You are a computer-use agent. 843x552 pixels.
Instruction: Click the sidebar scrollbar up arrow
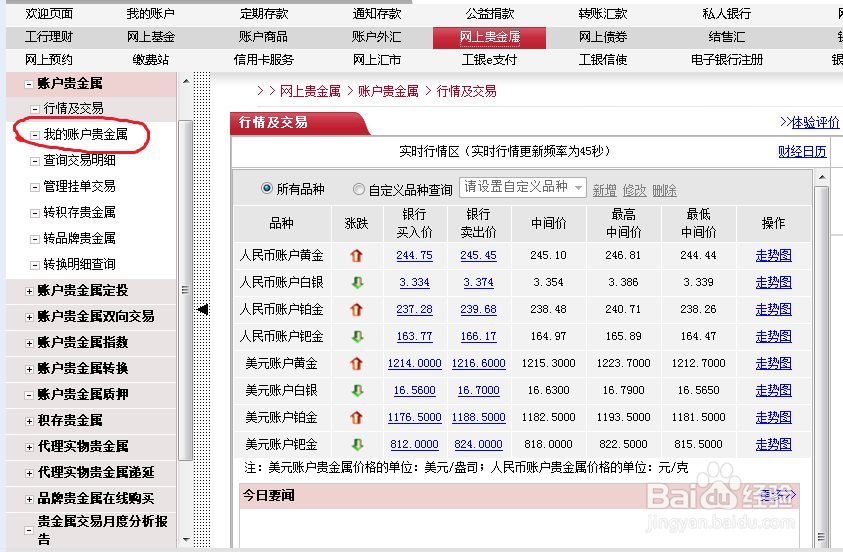pyautogui.click(x=185, y=82)
